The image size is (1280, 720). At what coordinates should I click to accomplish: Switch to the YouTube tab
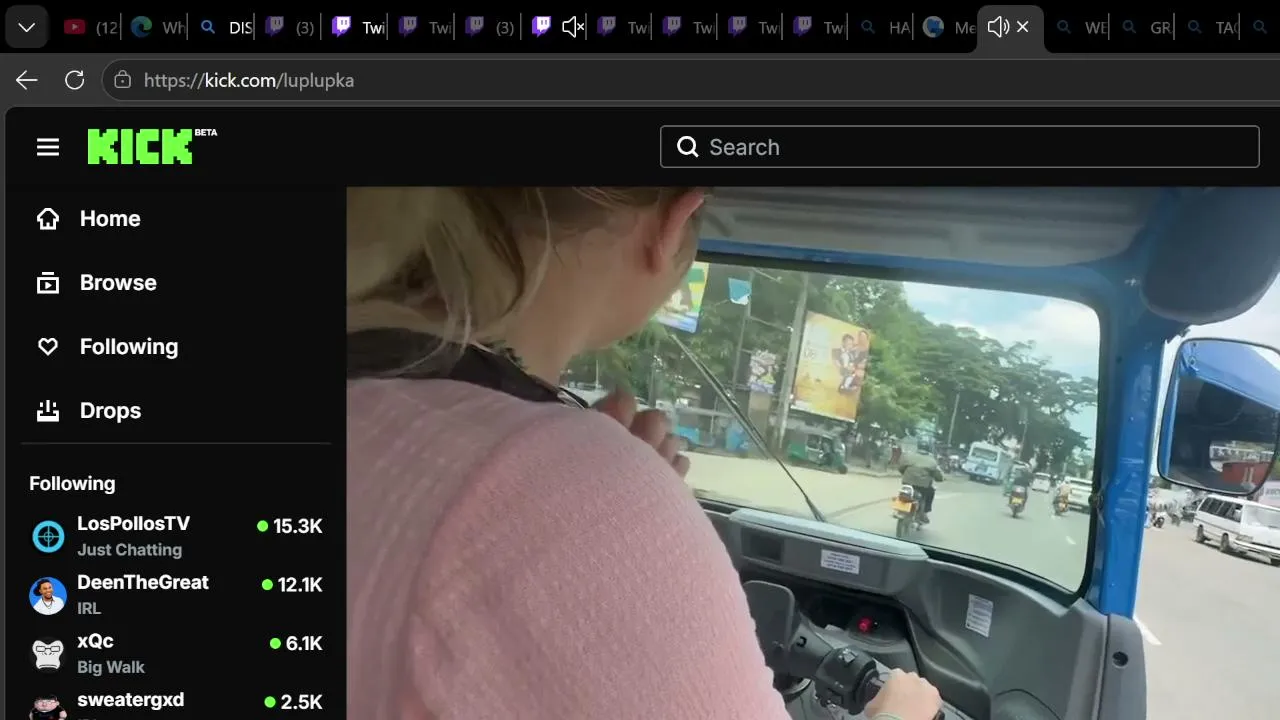click(89, 27)
